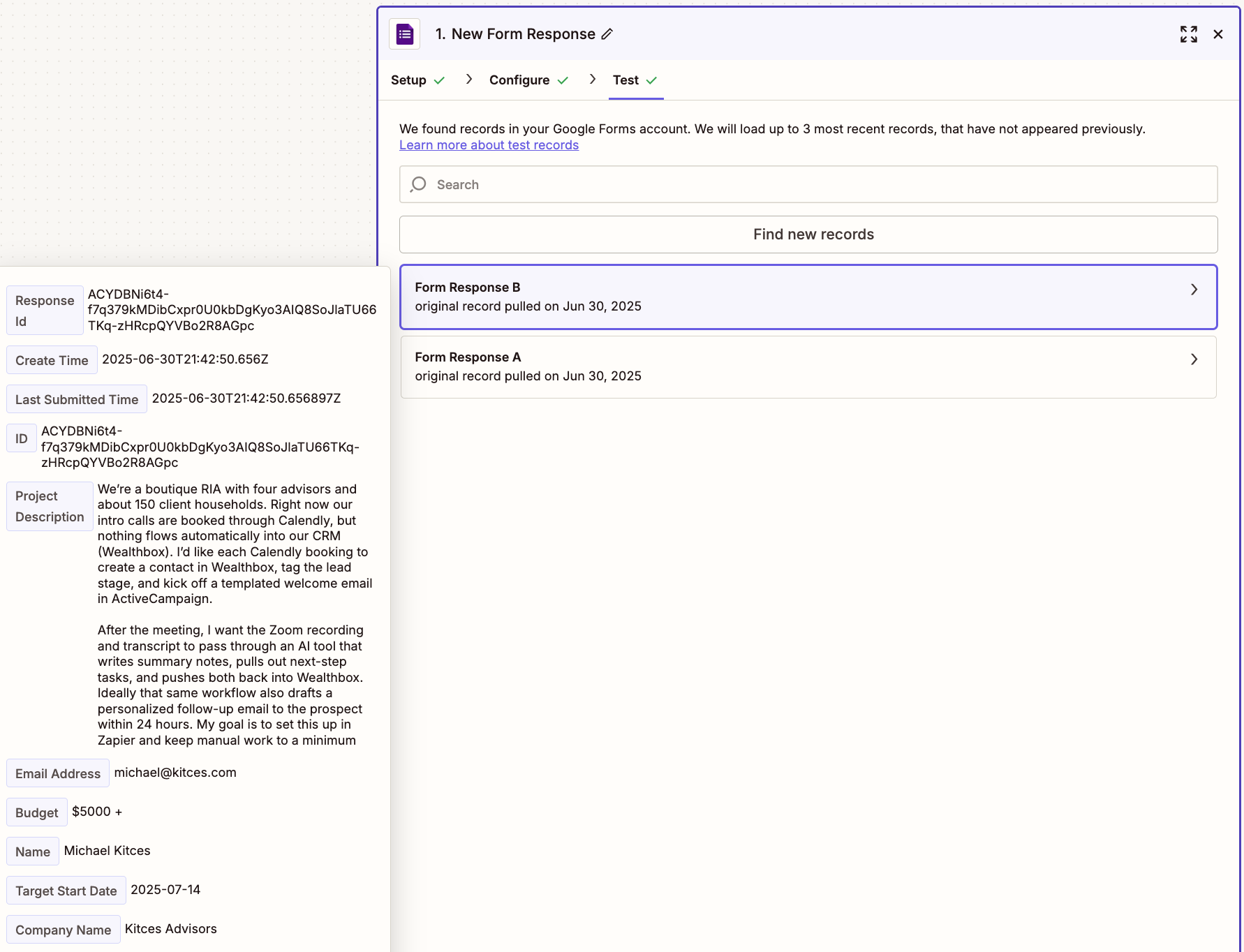Image resolution: width=1244 pixels, height=952 pixels.
Task: Focus the Search records field
Action: coord(808,184)
